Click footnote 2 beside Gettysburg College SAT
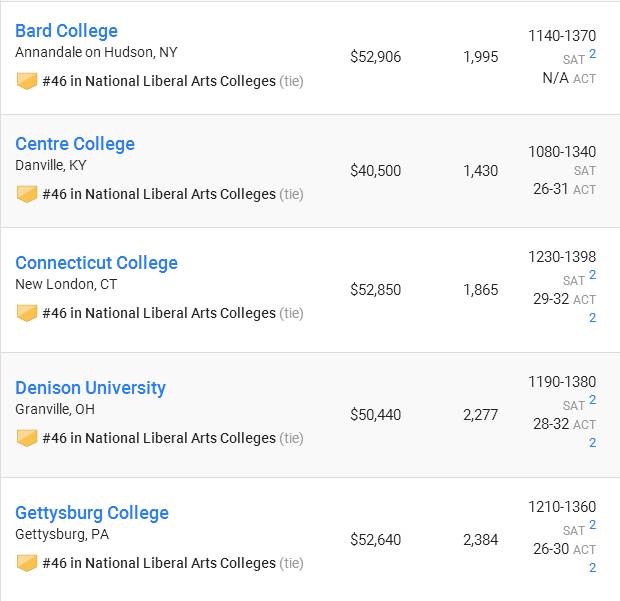The height and width of the screenshot is (601, 620). click(x=592, y=524)
